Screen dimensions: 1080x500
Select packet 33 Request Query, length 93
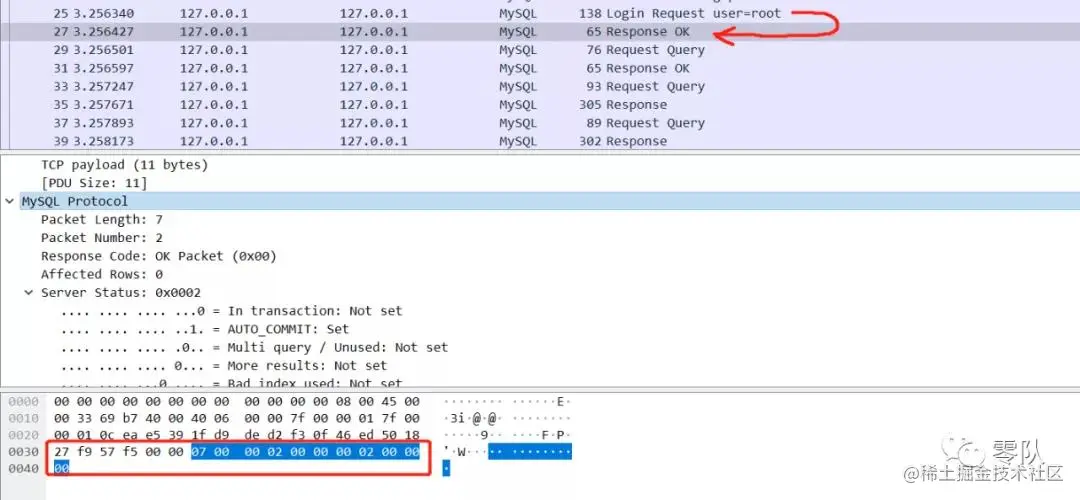pyautogui.click(x=540, y=86)
